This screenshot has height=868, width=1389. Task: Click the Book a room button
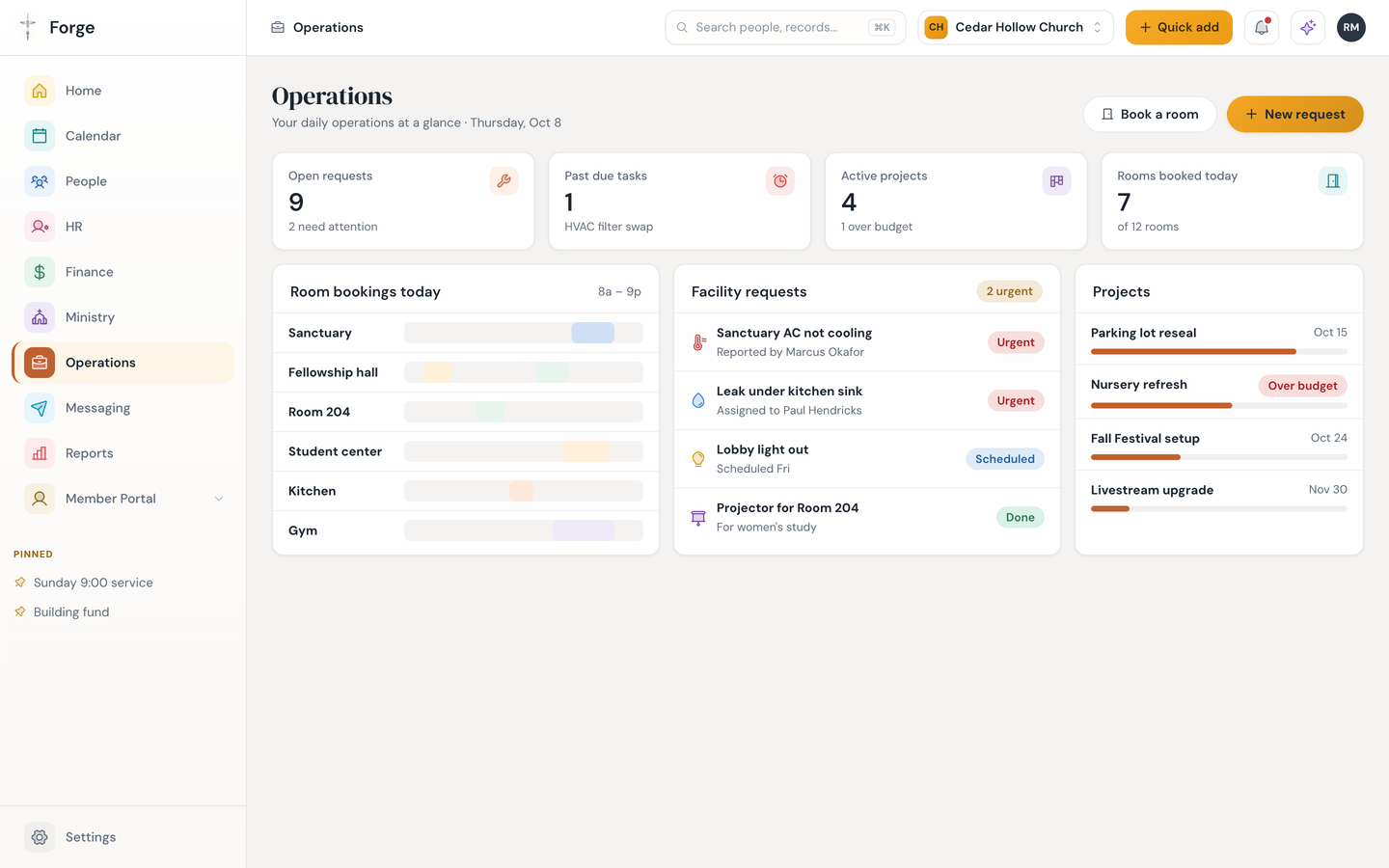pyautogui.click(x=1150, y=114)
